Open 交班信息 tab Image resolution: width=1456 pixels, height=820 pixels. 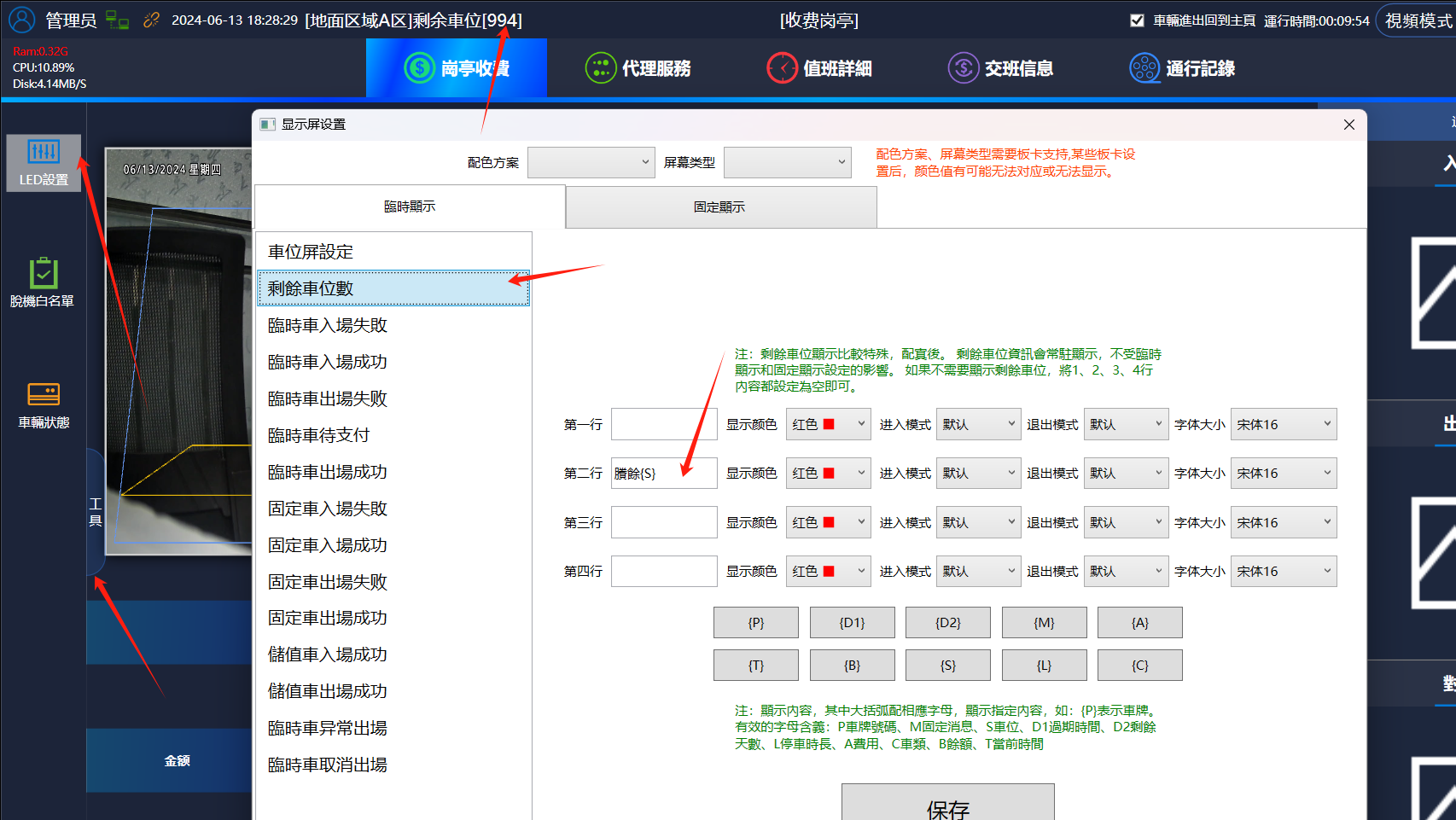point(1001,68)
